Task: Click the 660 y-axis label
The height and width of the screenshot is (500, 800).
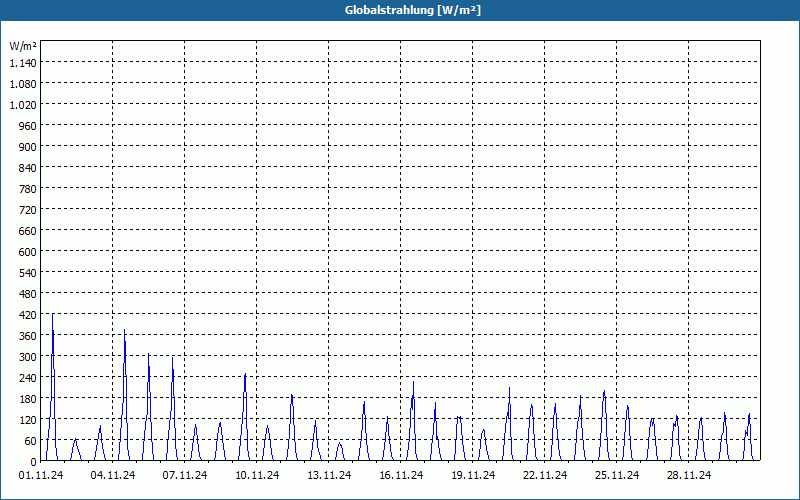Action: point(28,231)
